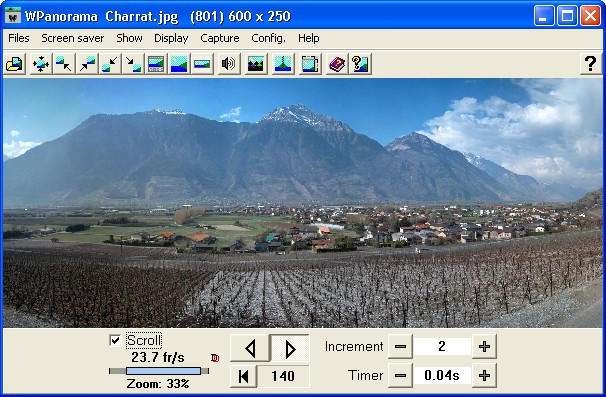Close the WPanorama window
This screenshot has width=606, height=397.
point(590,16)
